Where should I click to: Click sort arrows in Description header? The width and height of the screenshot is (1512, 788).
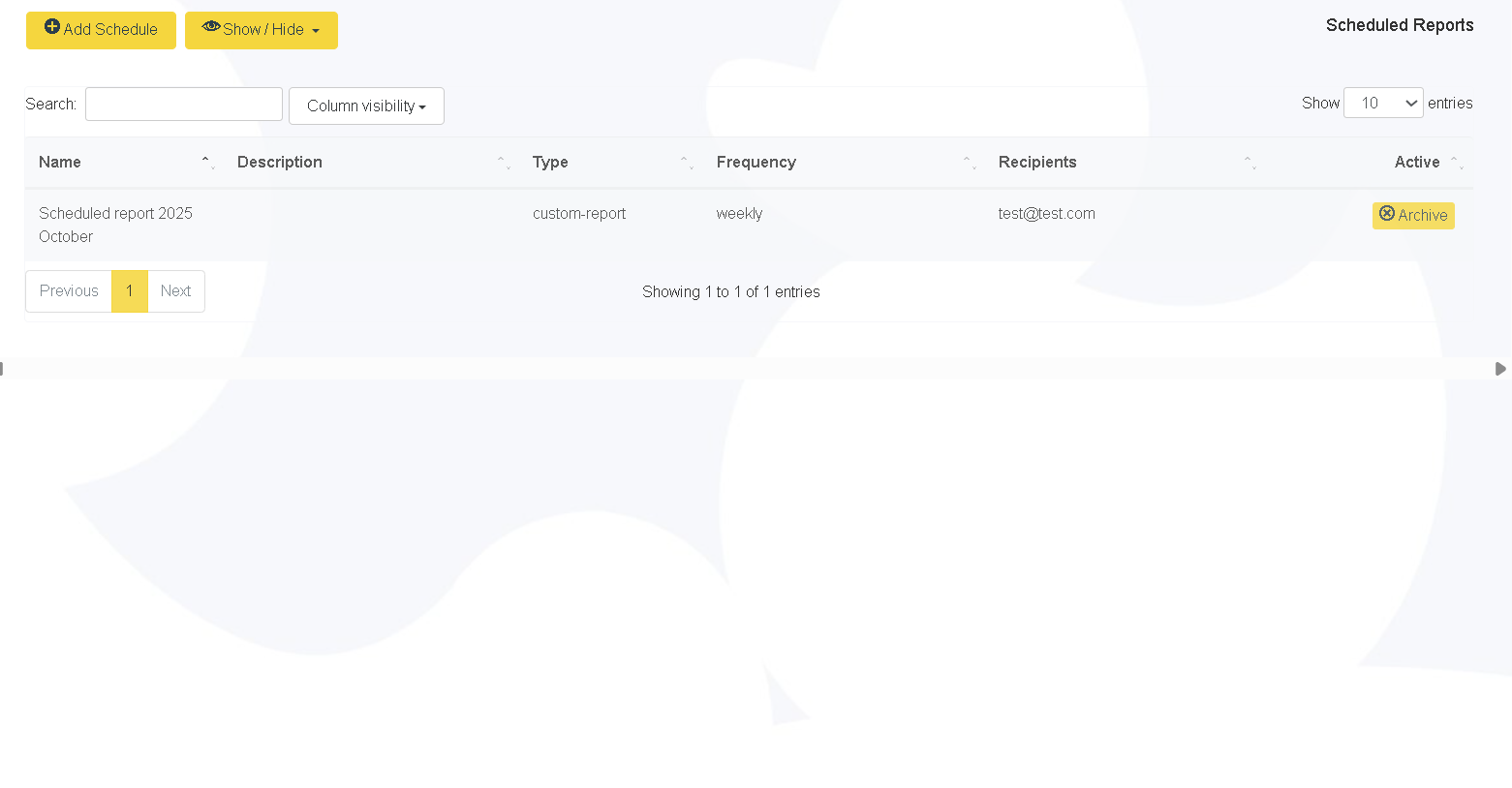click(x=503, y=163)
